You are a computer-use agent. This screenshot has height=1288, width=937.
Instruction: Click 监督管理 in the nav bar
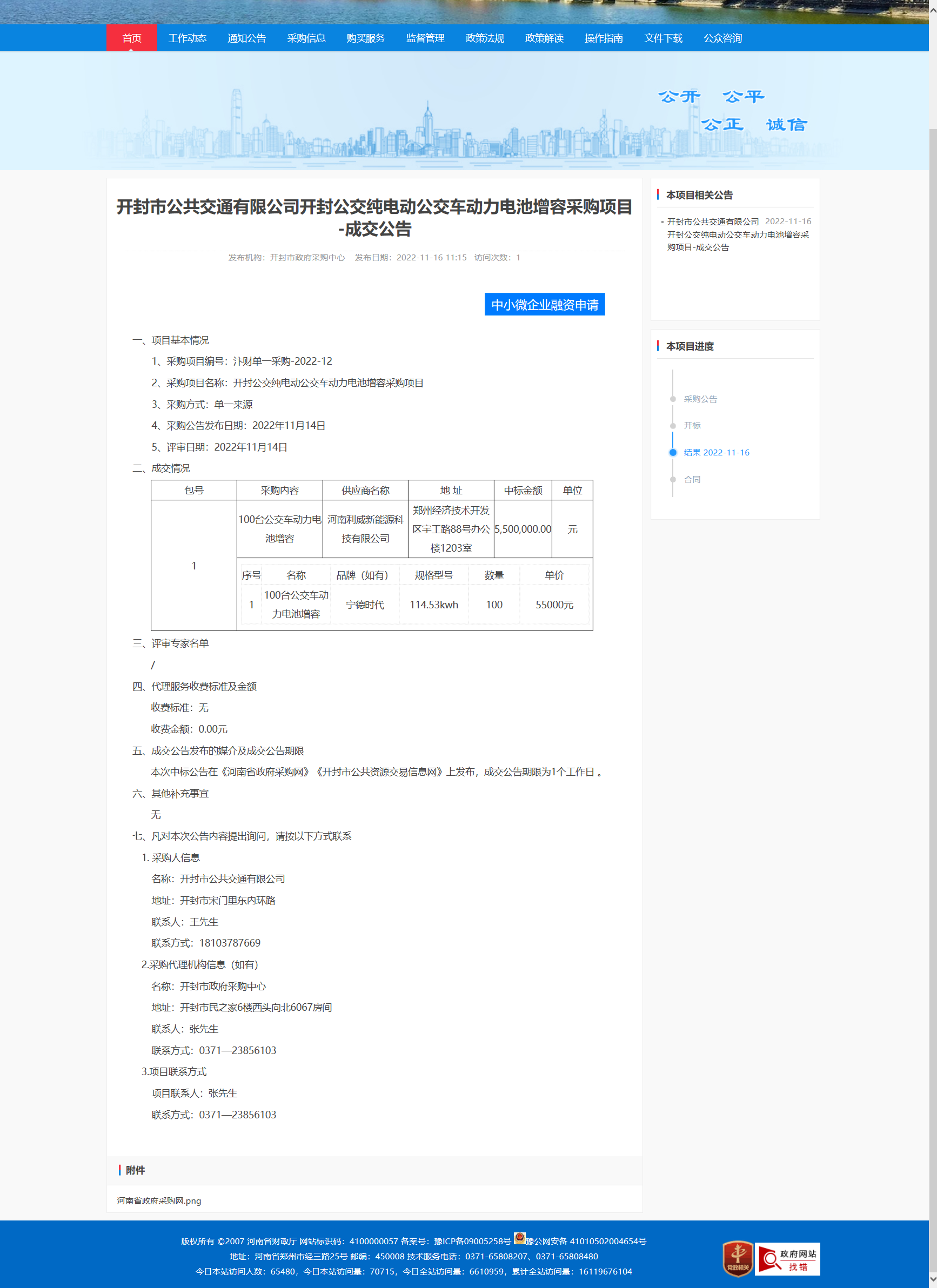tap(425, 38)
